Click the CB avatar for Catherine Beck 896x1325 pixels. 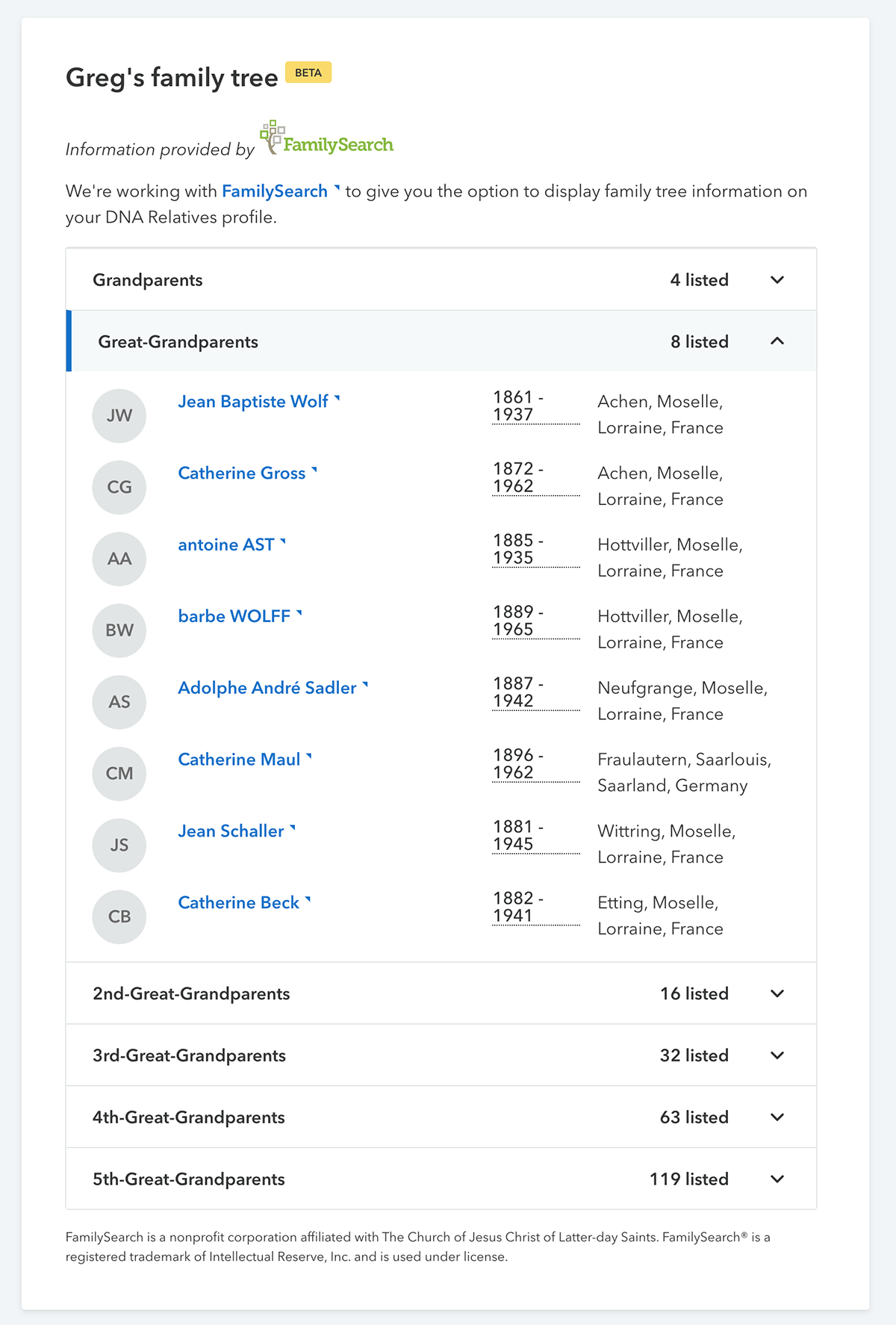click(x=119, y=916)
